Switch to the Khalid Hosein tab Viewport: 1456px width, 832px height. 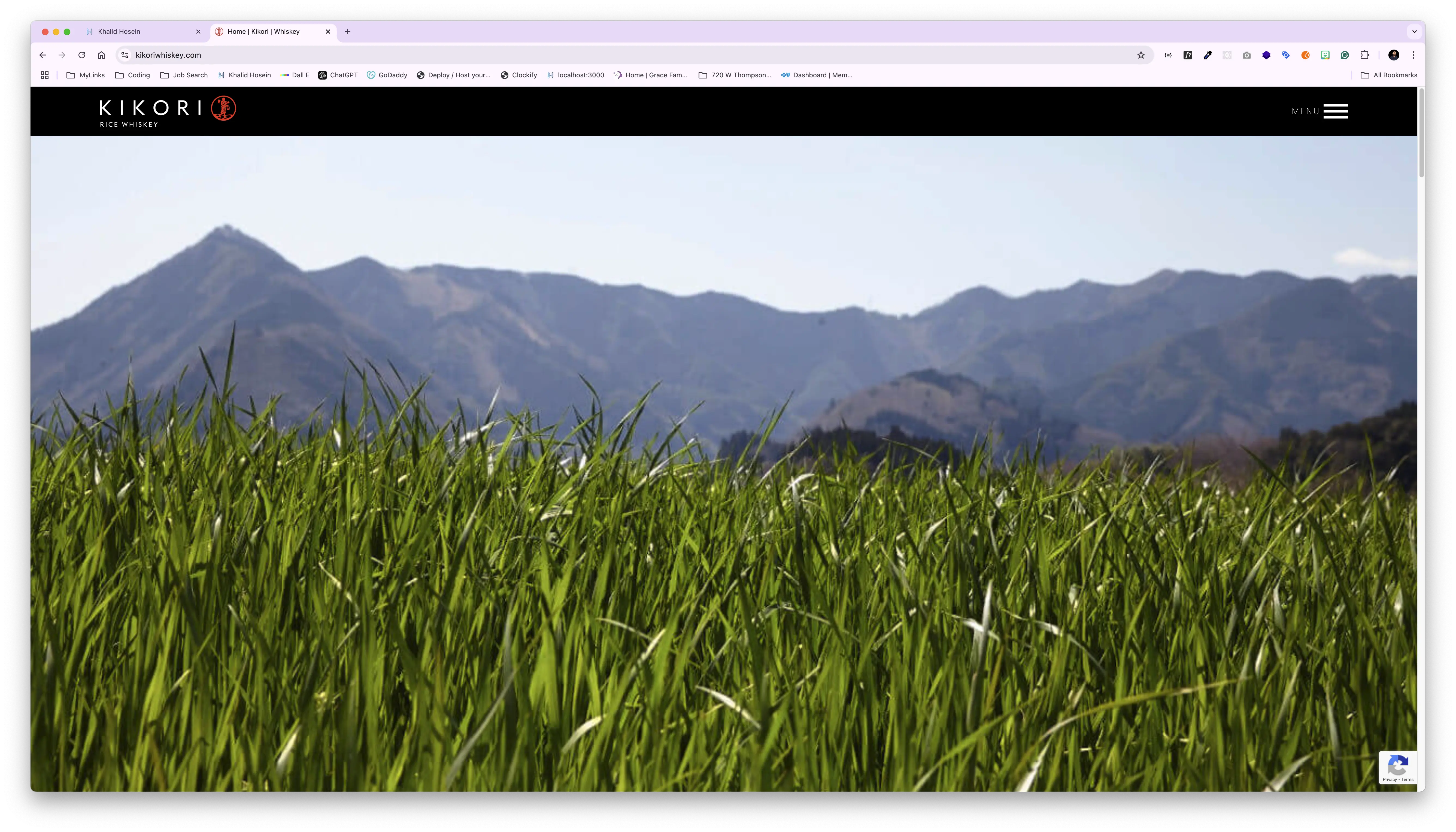pos(119,32)
